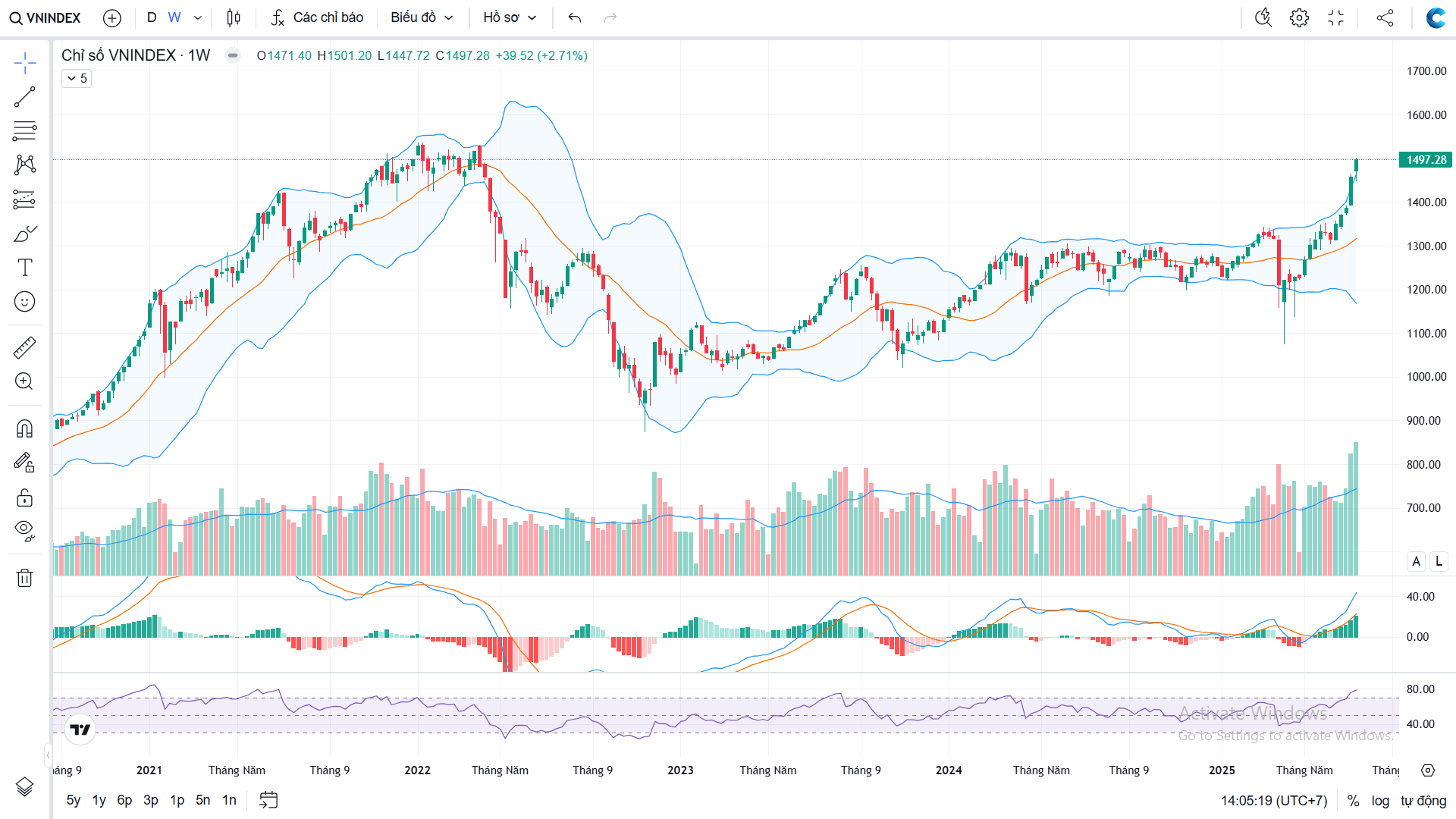Toggle magnet mode on
Screen dimensions: 1456x819
click(24, 429)
